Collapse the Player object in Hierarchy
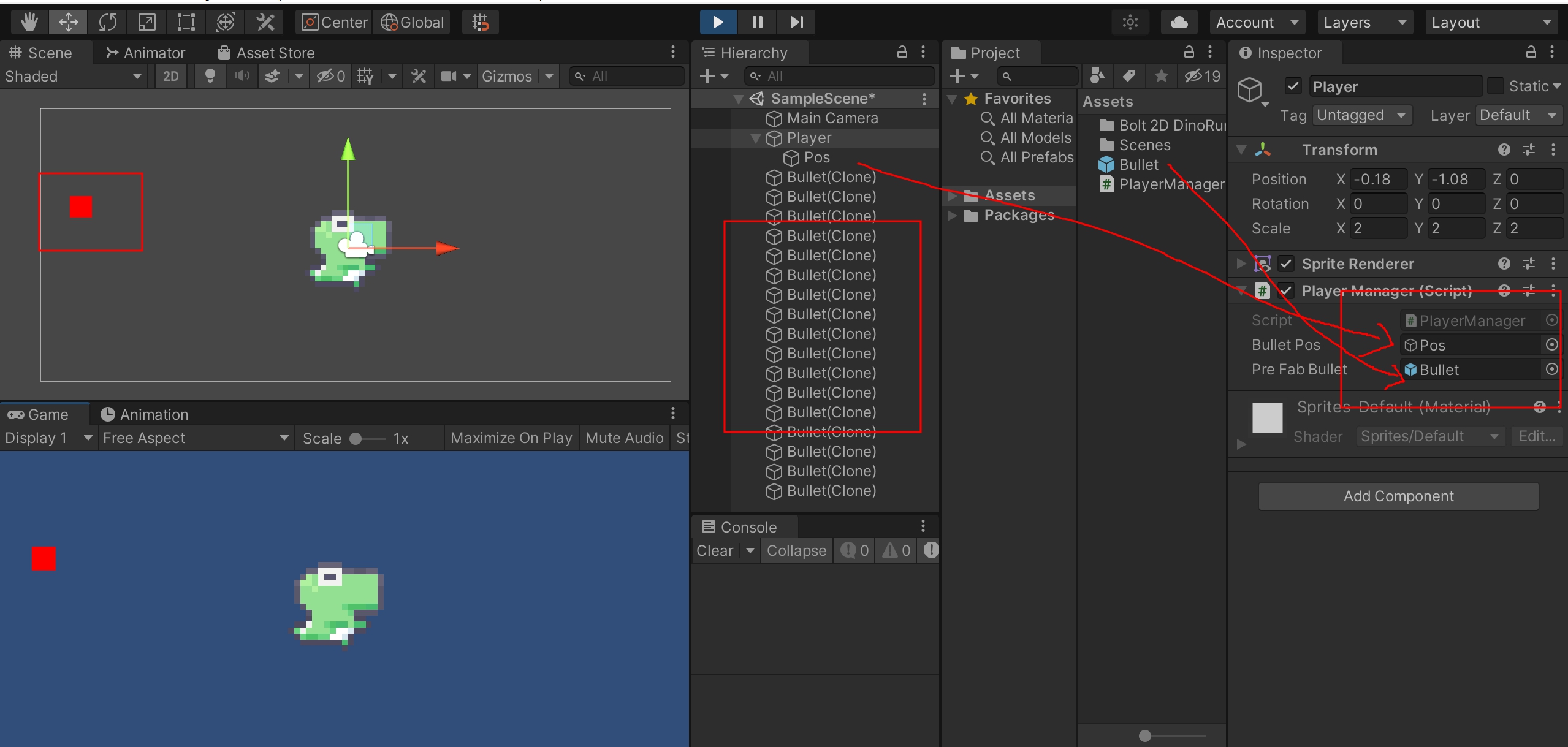Screen dimensions: 1568x747 tap(755, 138)
